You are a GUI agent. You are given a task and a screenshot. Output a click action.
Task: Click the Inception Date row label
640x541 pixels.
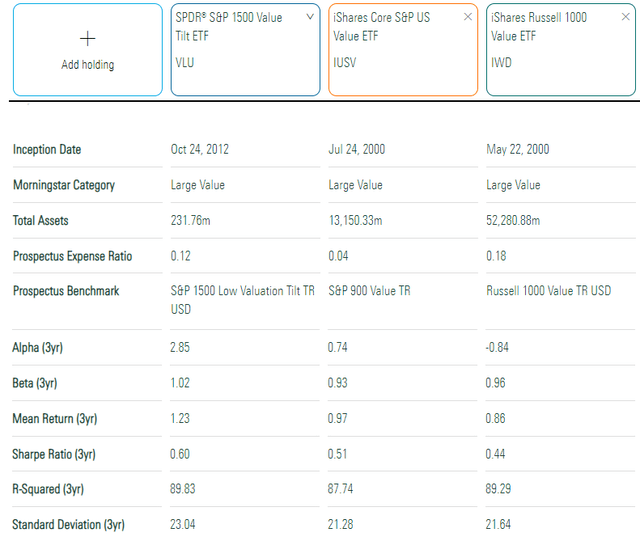point(47,149)
